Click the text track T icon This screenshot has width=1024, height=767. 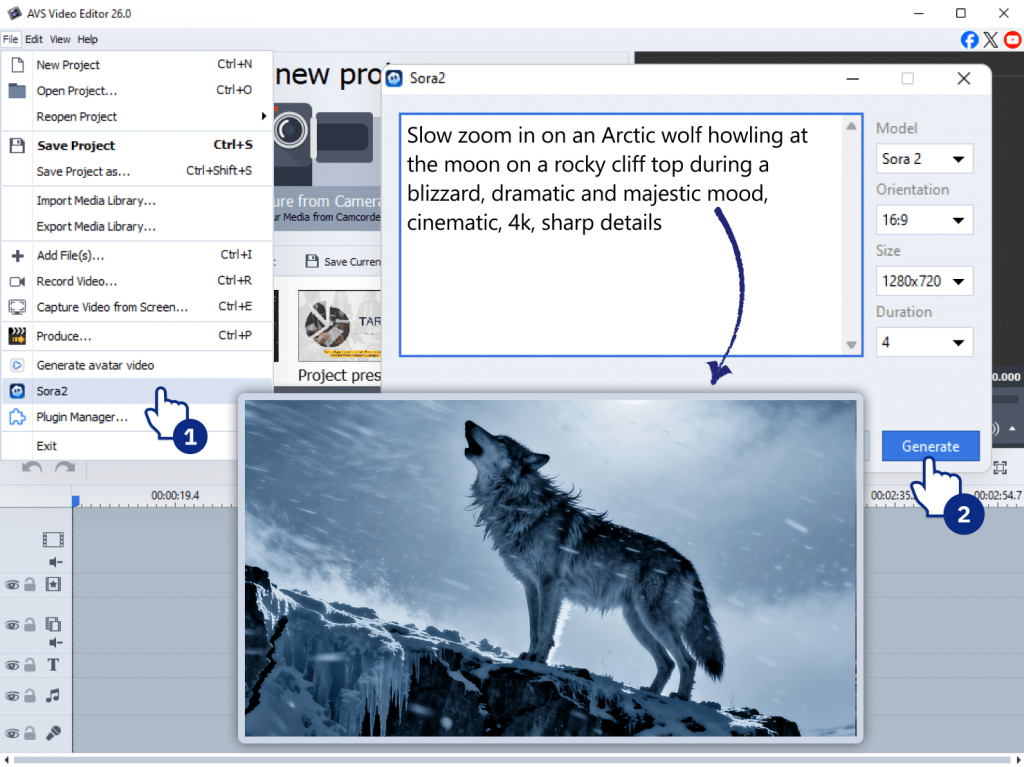[53, 664]
